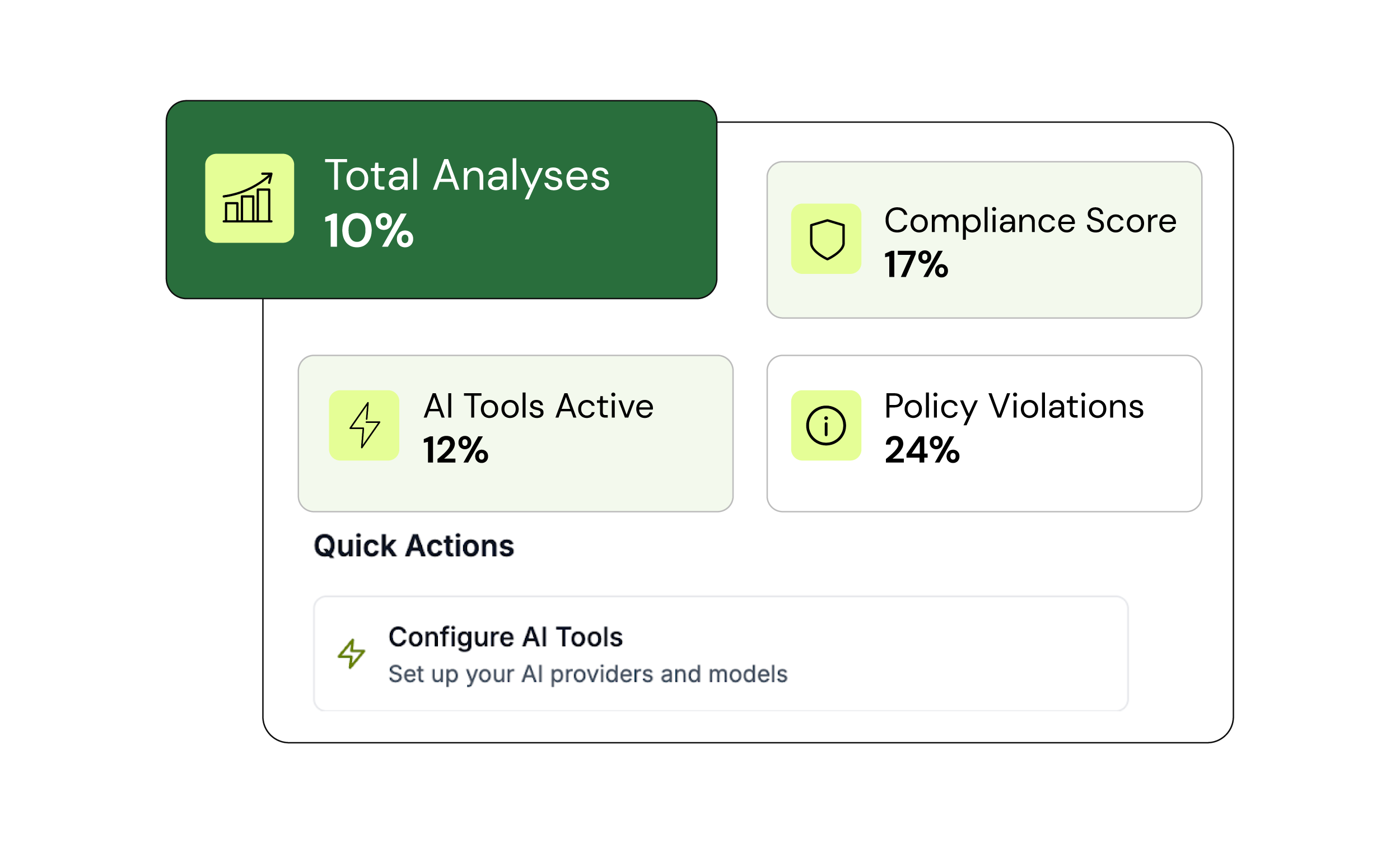The width and height of the screenshot is (1400, 843).
Task: Click the Configure AI Tools heading text
Action: [505, 637]
